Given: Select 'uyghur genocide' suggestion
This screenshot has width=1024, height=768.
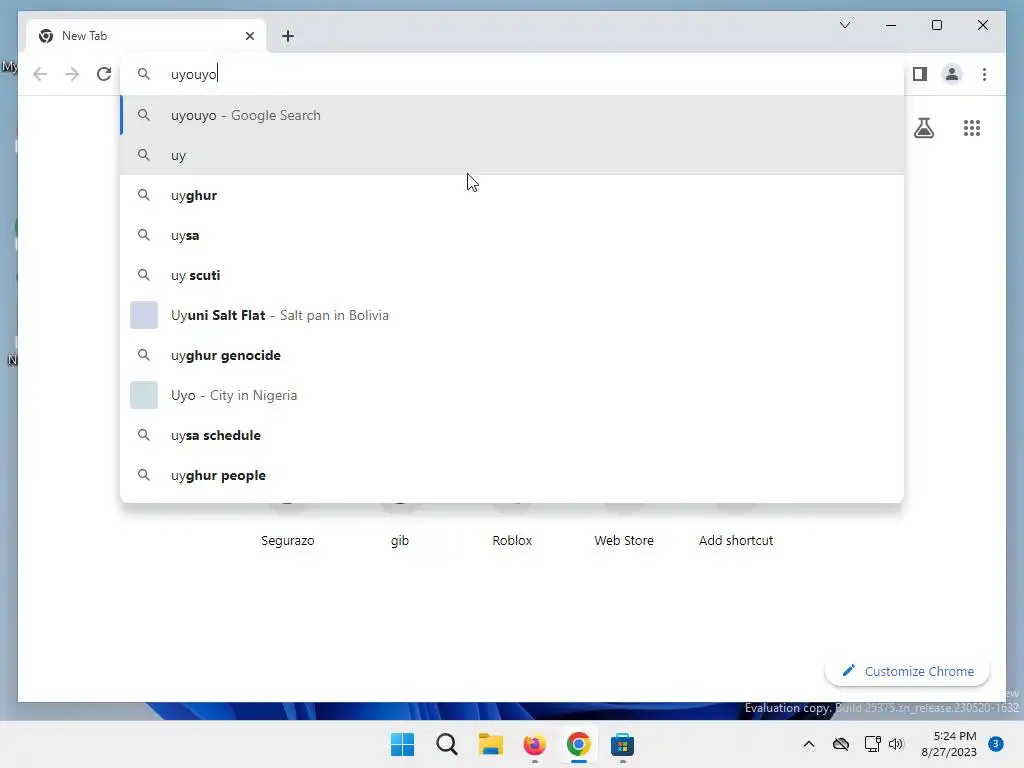Looking at the screenshot, I should [x=512, y=355].
